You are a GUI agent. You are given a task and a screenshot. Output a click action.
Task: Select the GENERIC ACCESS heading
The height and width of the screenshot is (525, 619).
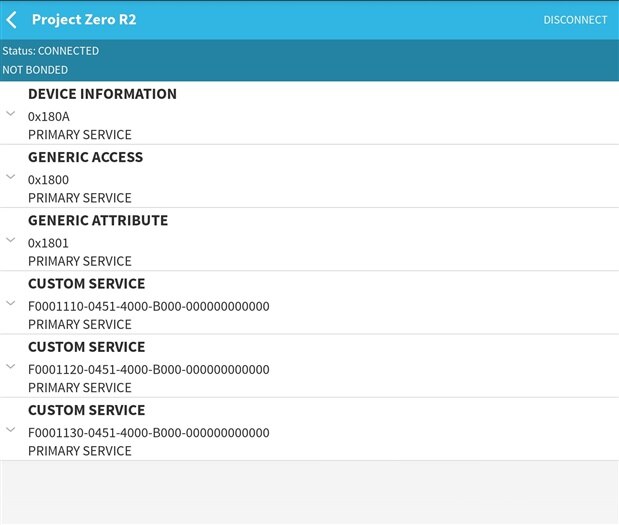click(x=85, y=157)
